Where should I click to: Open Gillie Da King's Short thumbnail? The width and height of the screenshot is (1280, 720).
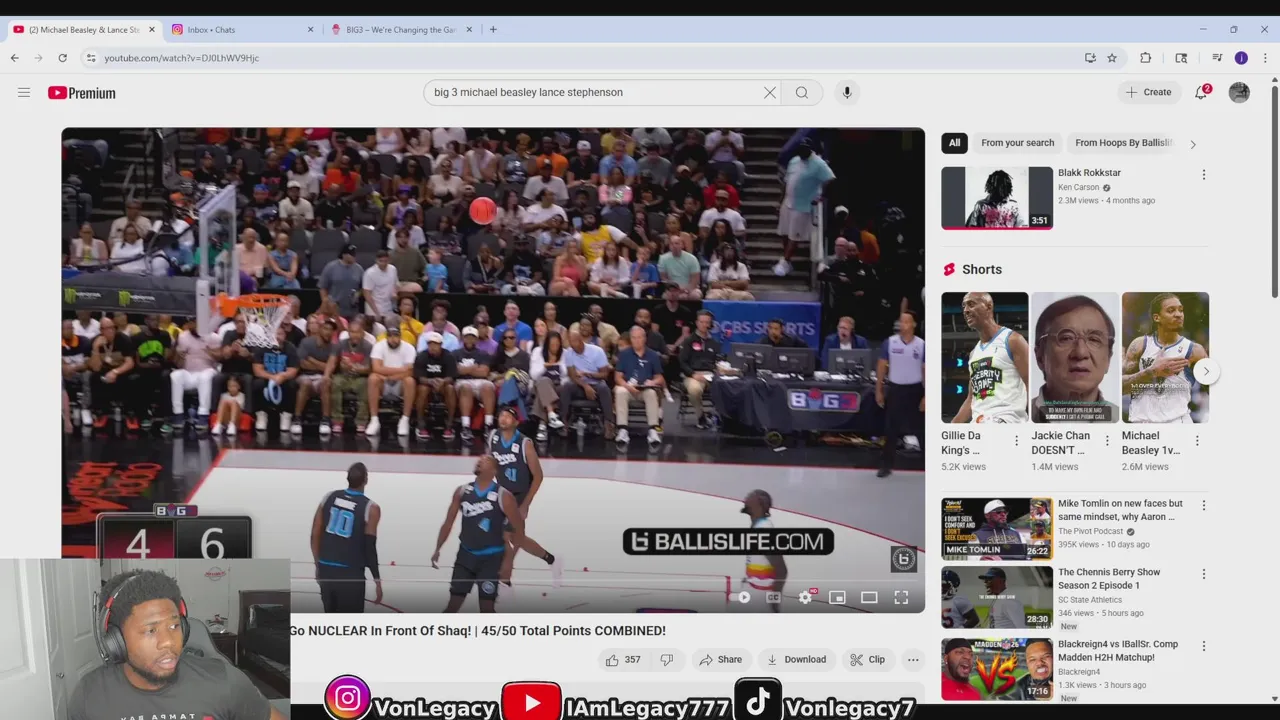tap(984, 358)
